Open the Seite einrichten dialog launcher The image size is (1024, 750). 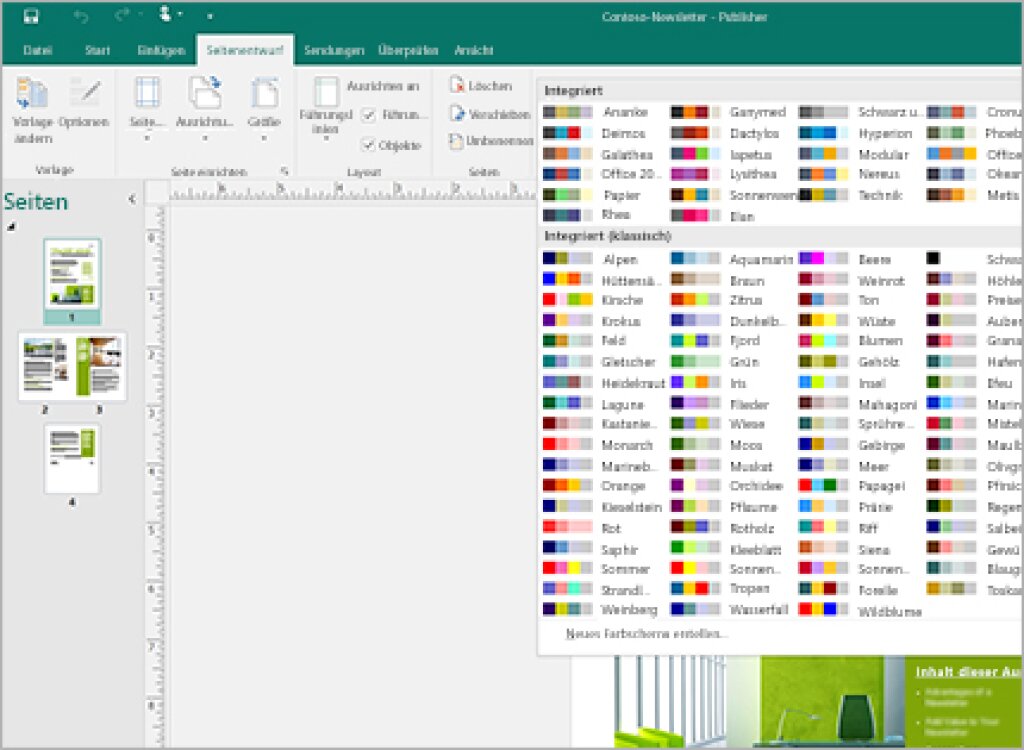coord(285,171)
